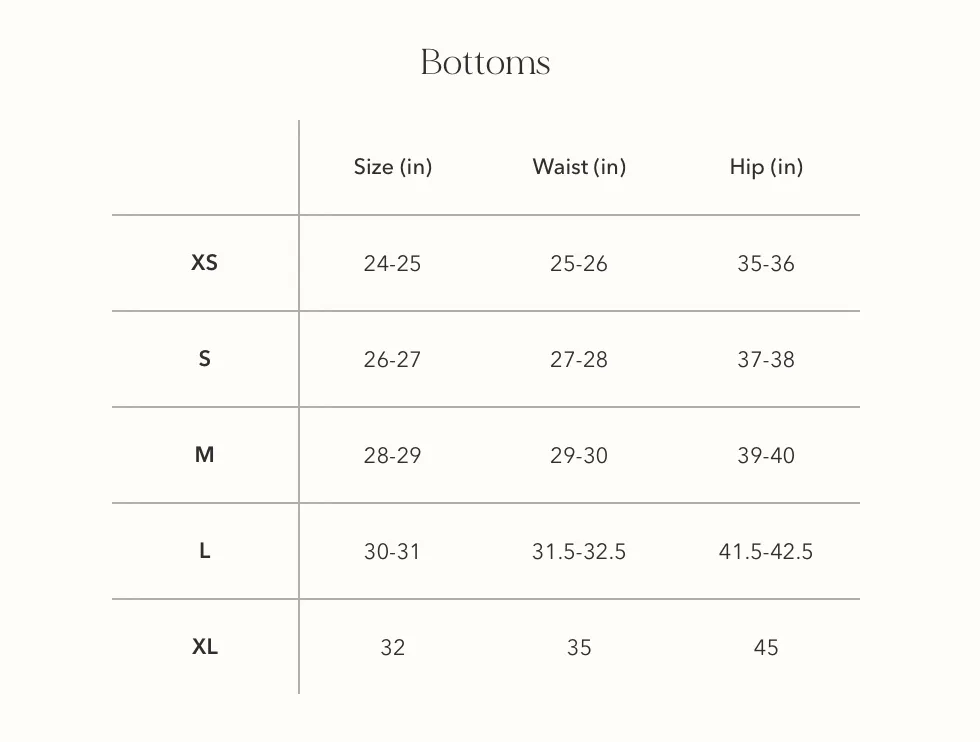Select the XL hip value 45
This screenshot has width=980, height=742.
[x=766, y=648]
